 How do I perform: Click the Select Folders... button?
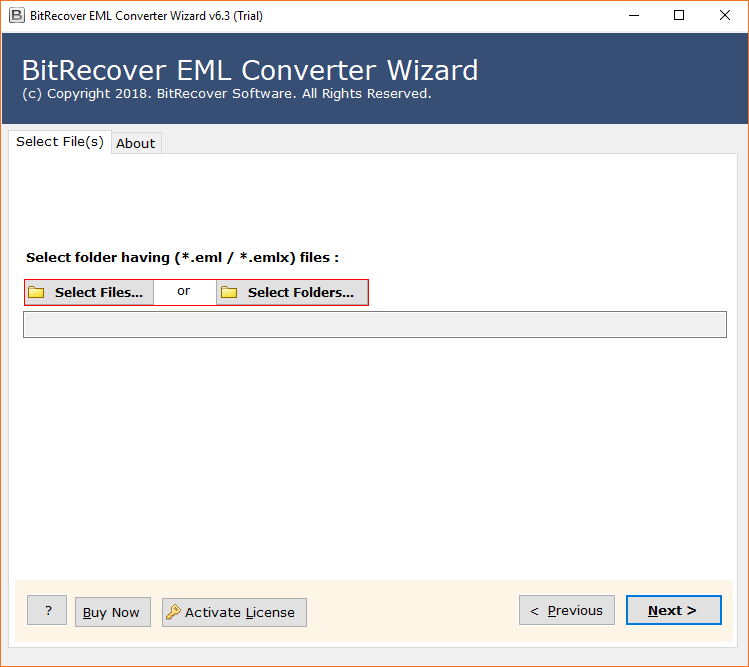(292, 292)
